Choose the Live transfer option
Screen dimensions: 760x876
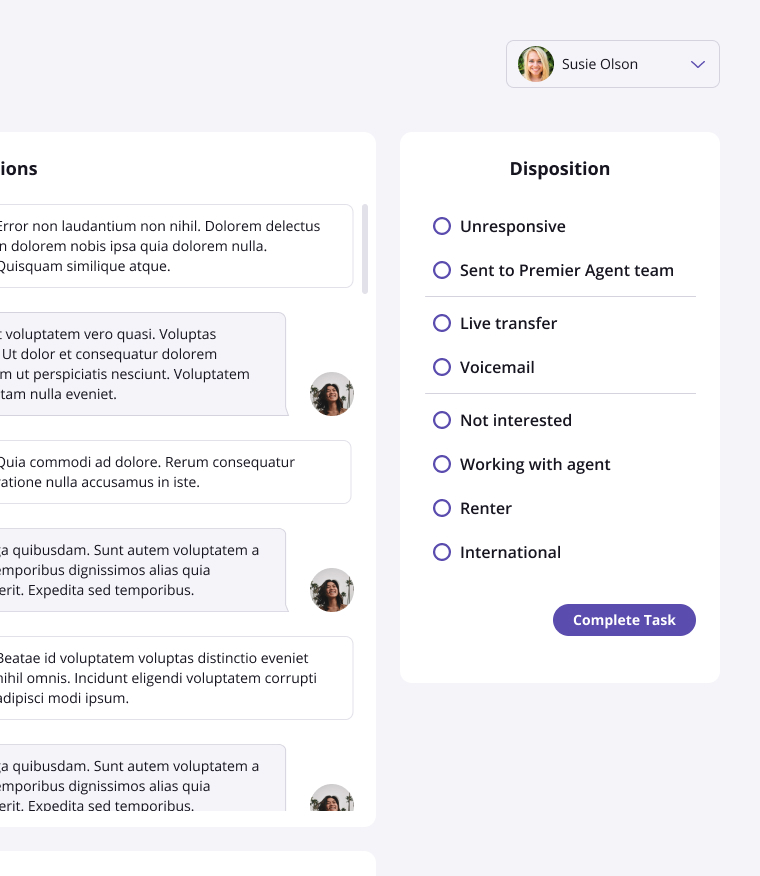[x=442, y=324]
